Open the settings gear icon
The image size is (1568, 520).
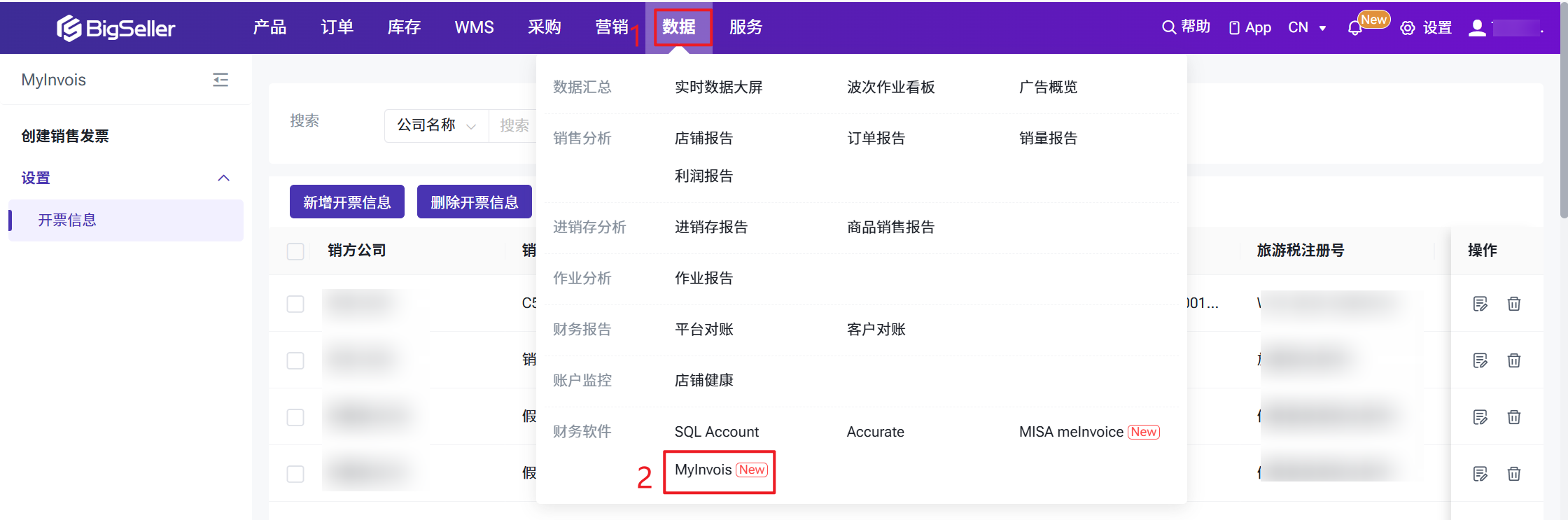click(x=1407, y=28)
